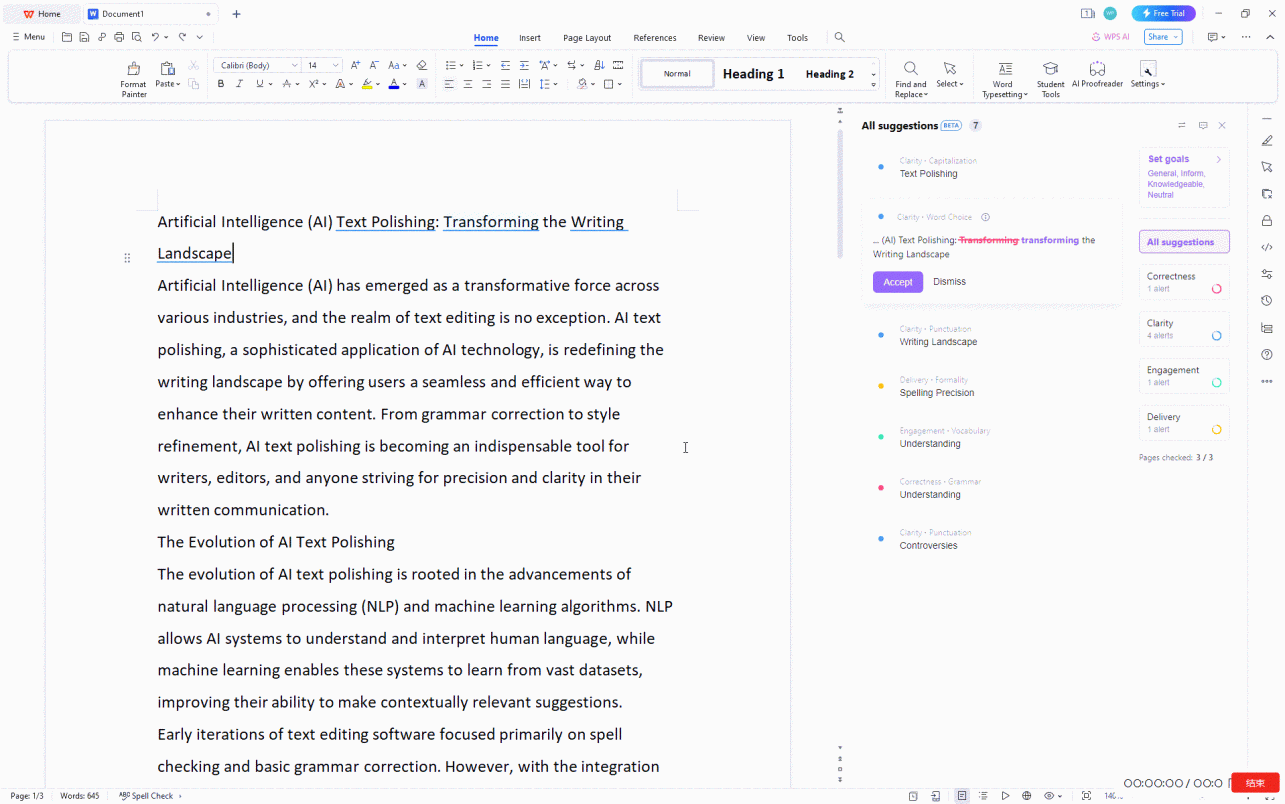Apply the yellow highlight color

pos(367,84)
